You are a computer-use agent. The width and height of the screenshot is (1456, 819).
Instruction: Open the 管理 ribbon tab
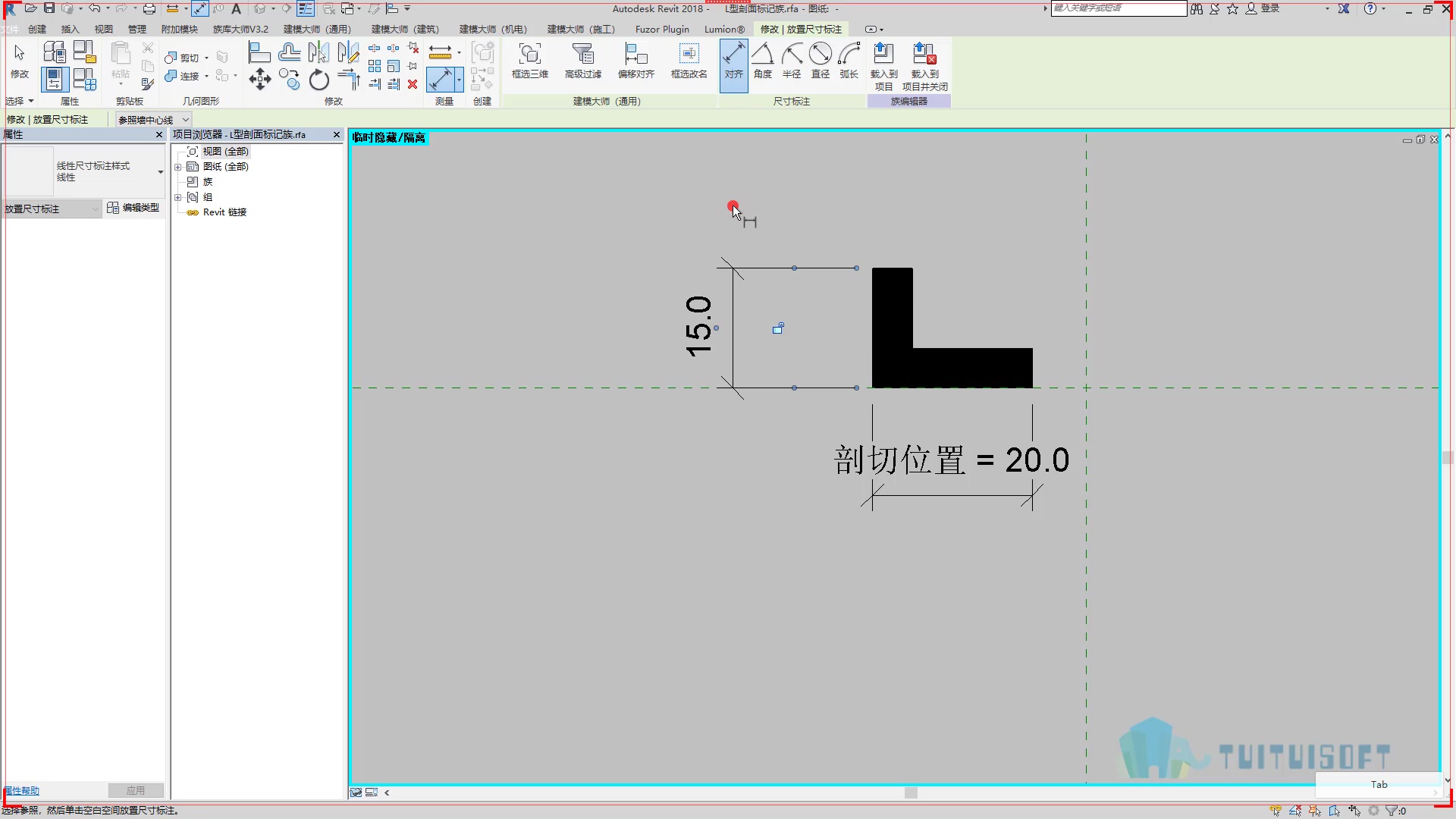click(136, 29)
